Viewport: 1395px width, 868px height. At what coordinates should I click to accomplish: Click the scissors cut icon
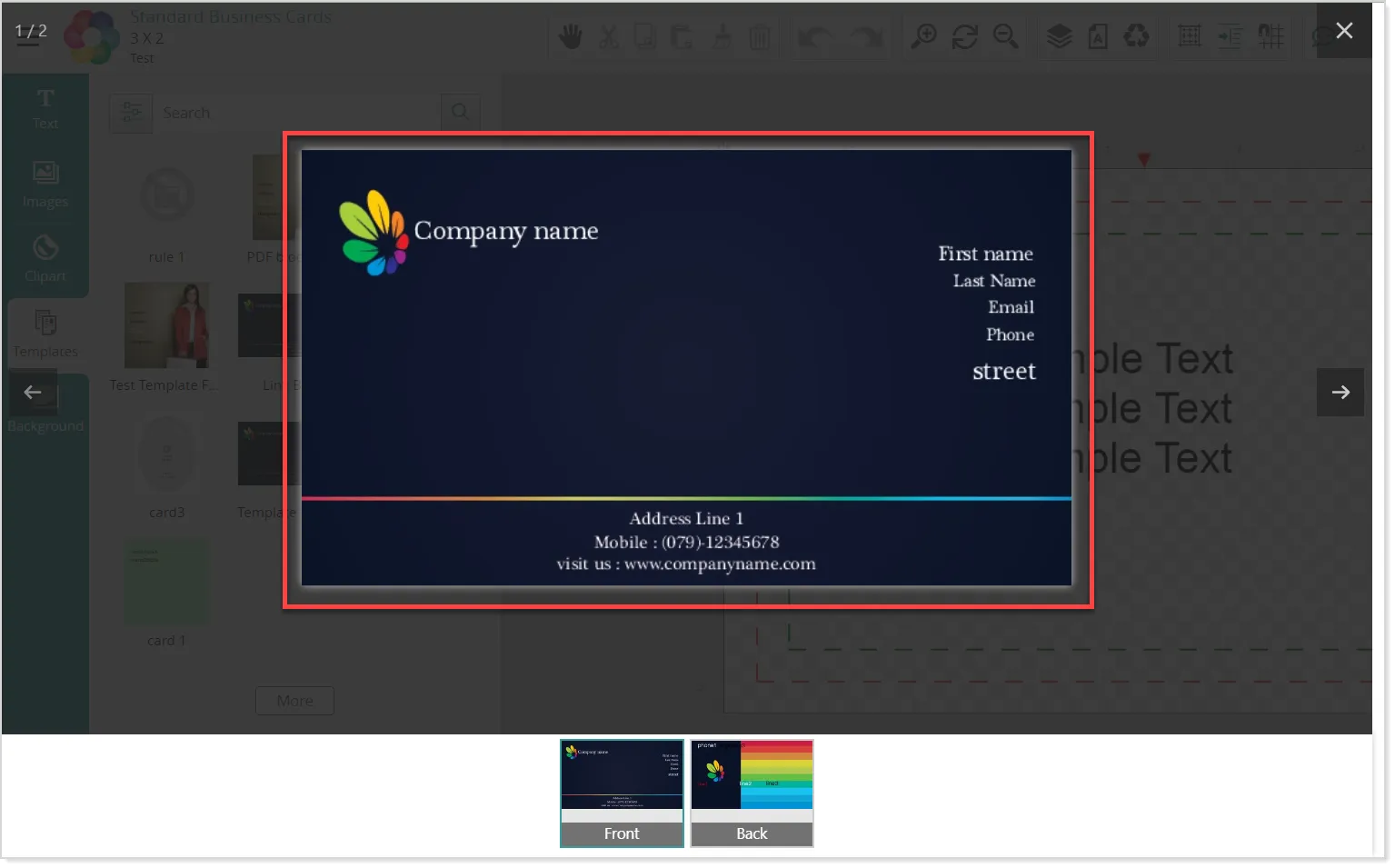609,37
